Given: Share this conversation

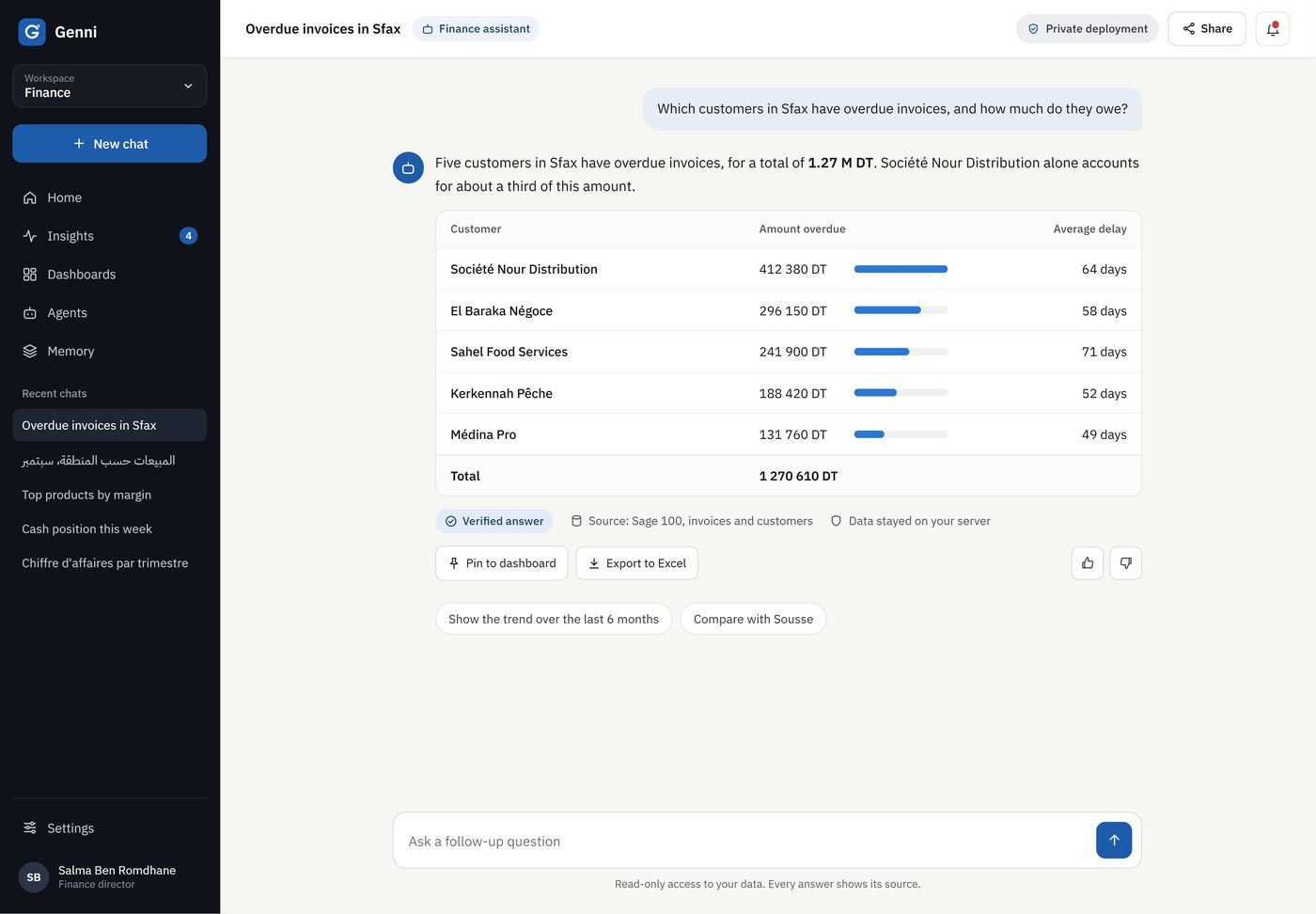Looking at the screenshot, I should pos(1207,29).
